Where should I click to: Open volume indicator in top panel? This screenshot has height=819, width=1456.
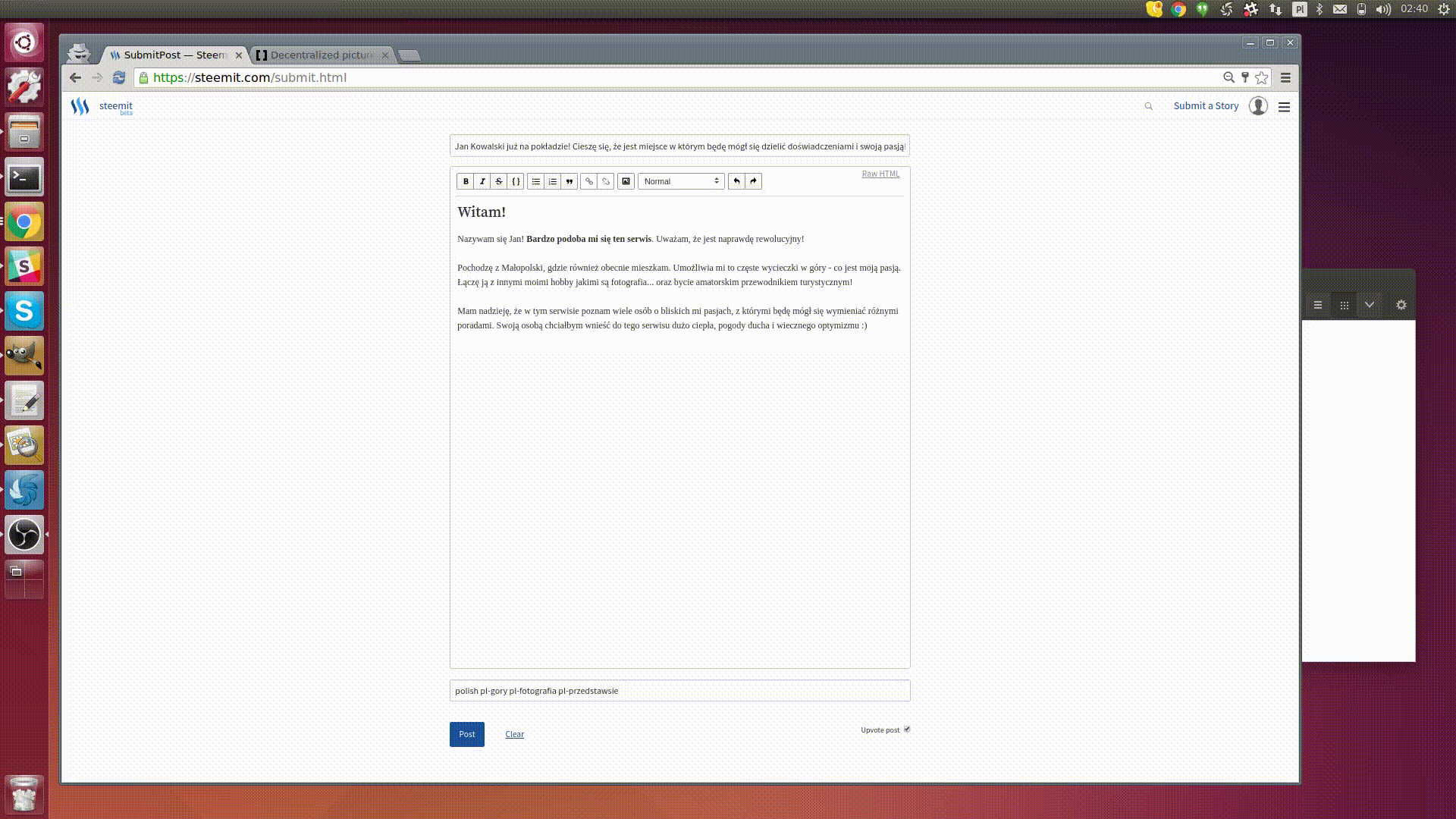(x=1384, y=9)
